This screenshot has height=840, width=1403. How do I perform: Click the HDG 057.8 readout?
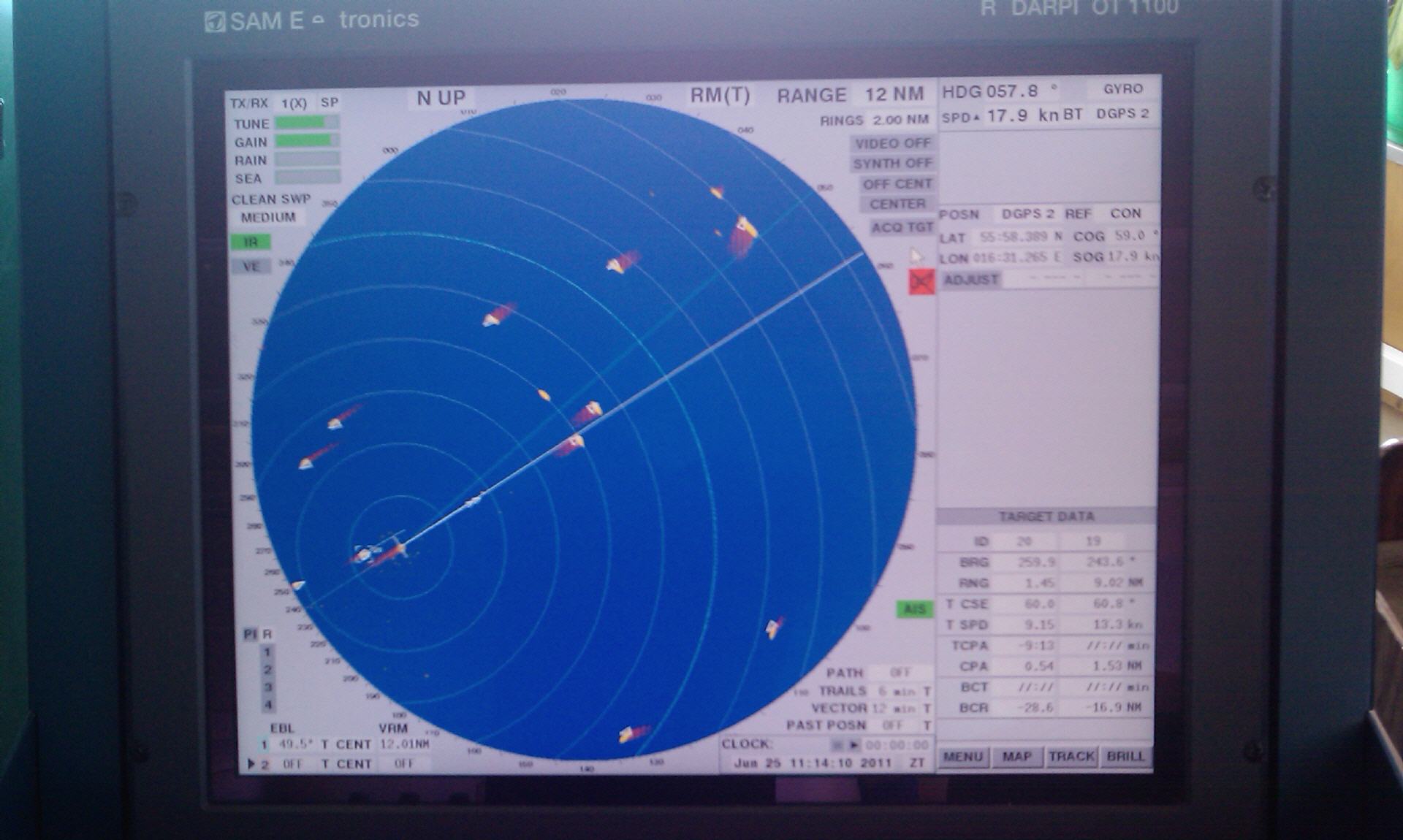point(1000,91)
